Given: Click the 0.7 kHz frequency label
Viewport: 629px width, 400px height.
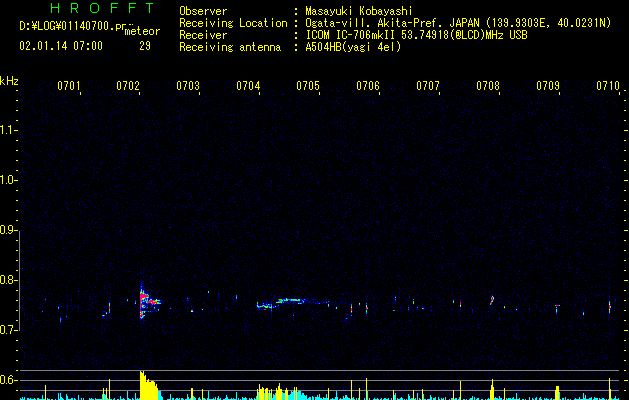Looking at the screenshot, I should click(x=8, y=330).
